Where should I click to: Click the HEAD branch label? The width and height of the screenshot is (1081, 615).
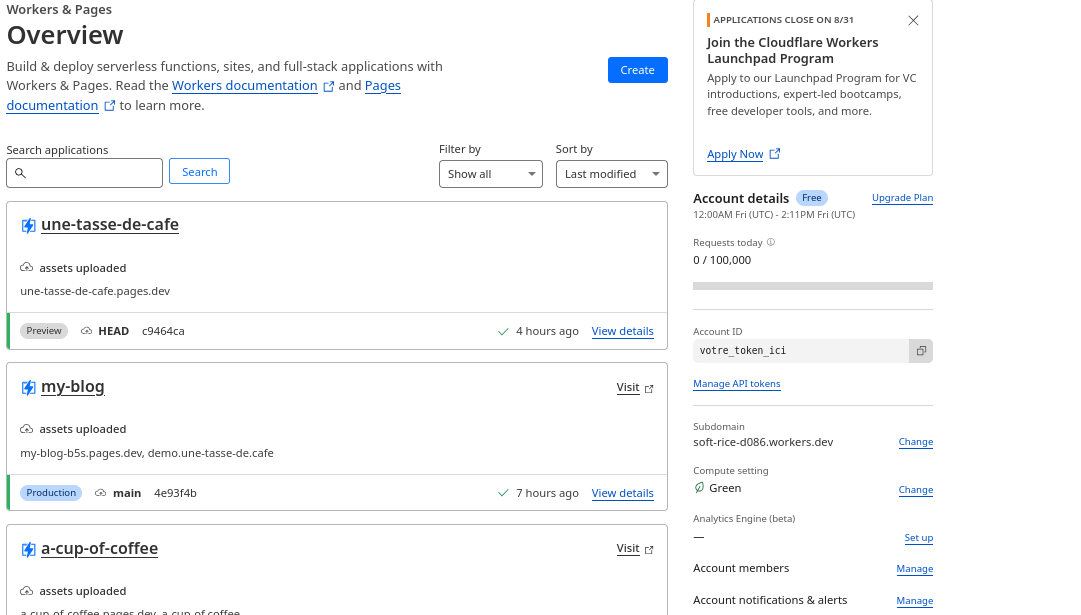[x=114, y=331]
